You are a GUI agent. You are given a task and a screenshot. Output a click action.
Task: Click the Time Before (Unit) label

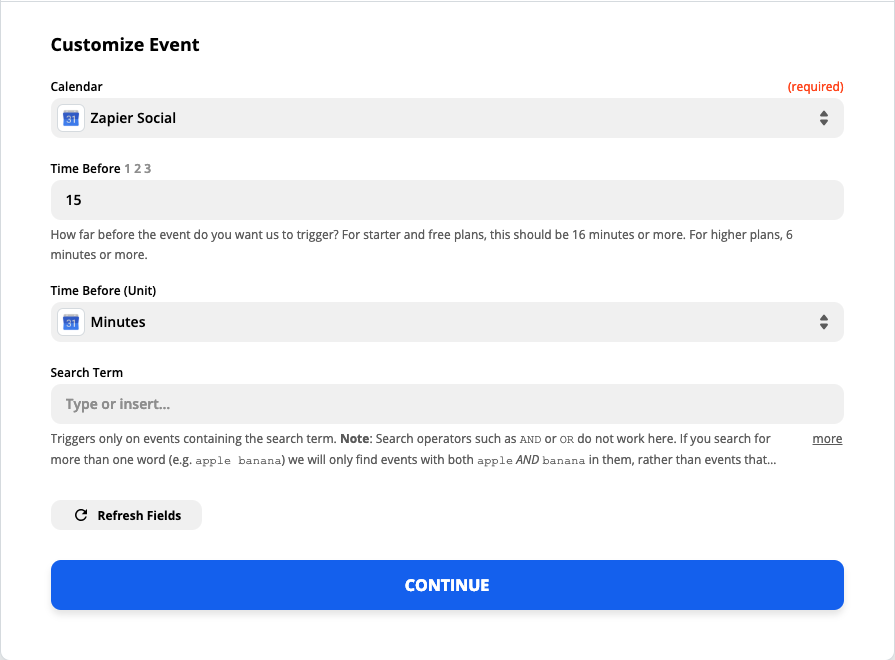[103, 291]
